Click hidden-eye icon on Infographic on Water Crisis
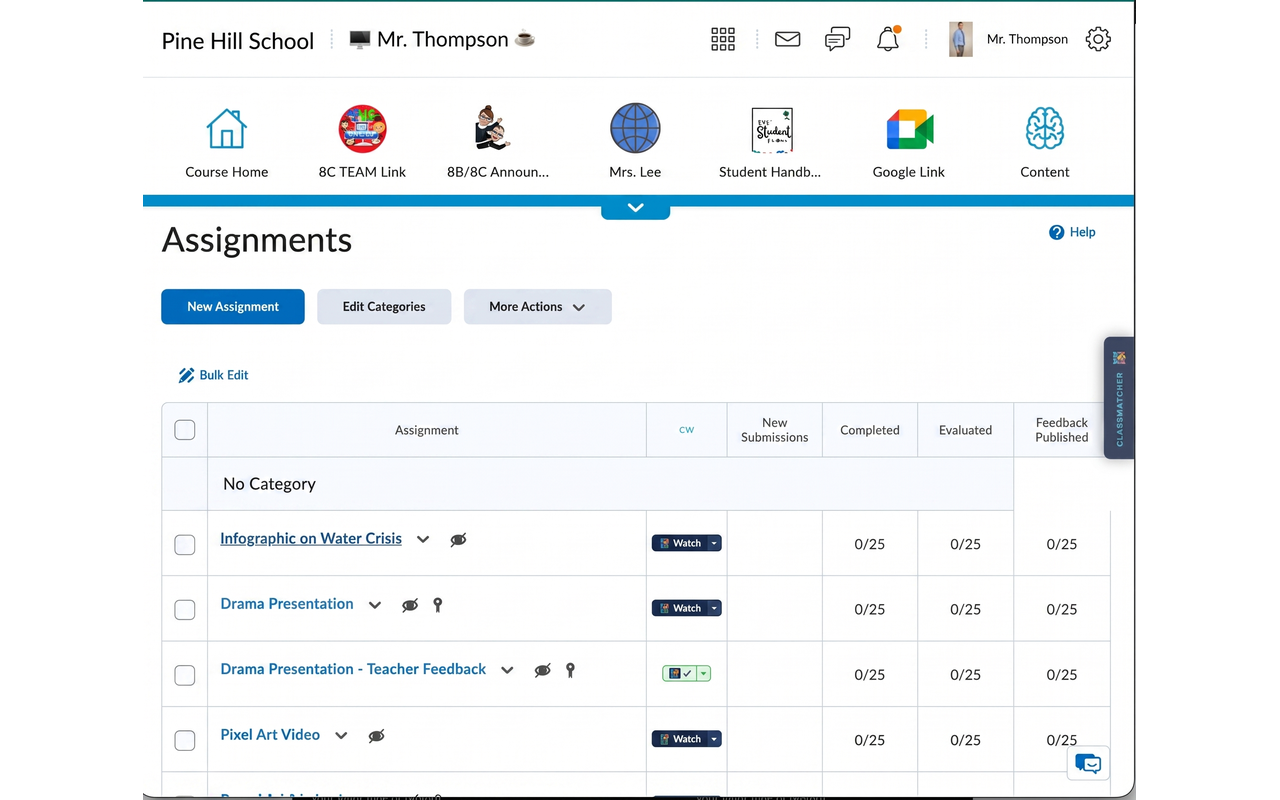This screenshot has width=1280, height=800. (x=458, y=540)
